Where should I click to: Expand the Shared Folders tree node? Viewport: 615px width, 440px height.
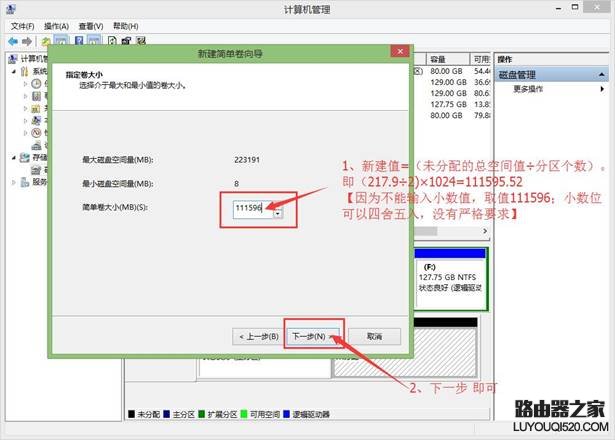pyautogui.click(x=25, y=108)
